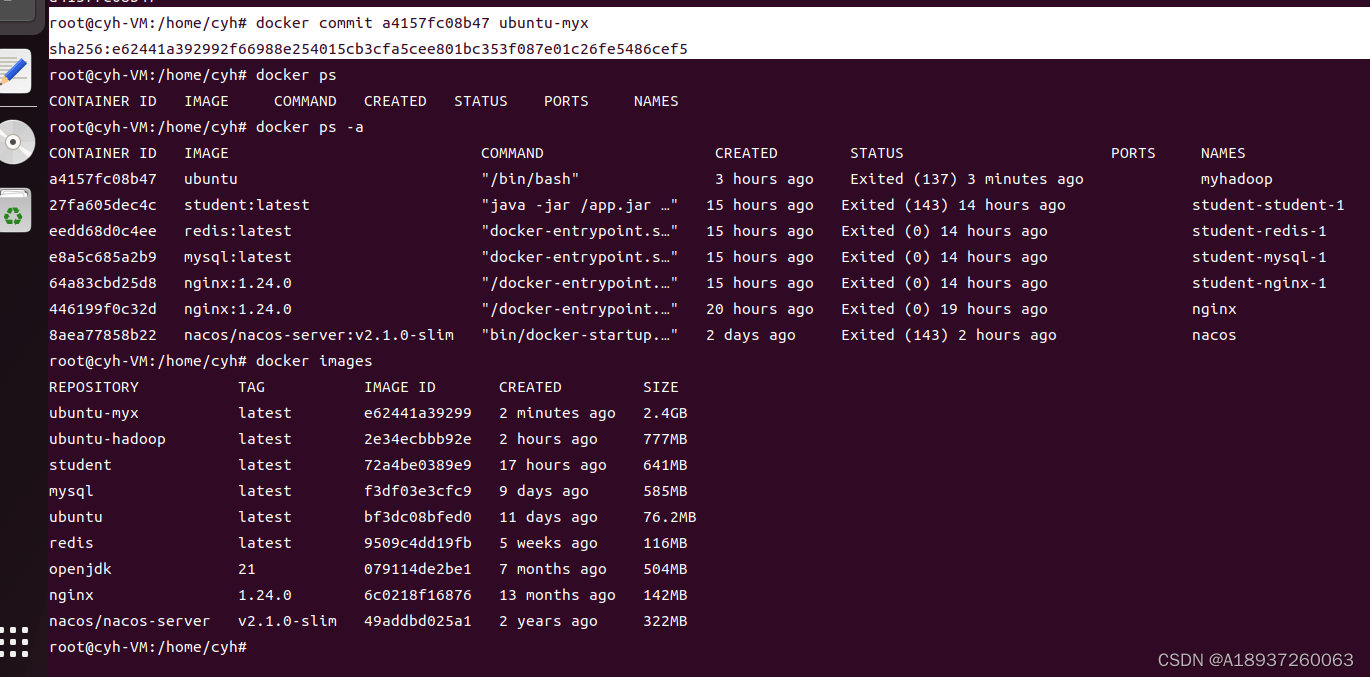Click the 'student-nginx-1' container name
The image size is (1370, 677).
tap(1259, 283)
